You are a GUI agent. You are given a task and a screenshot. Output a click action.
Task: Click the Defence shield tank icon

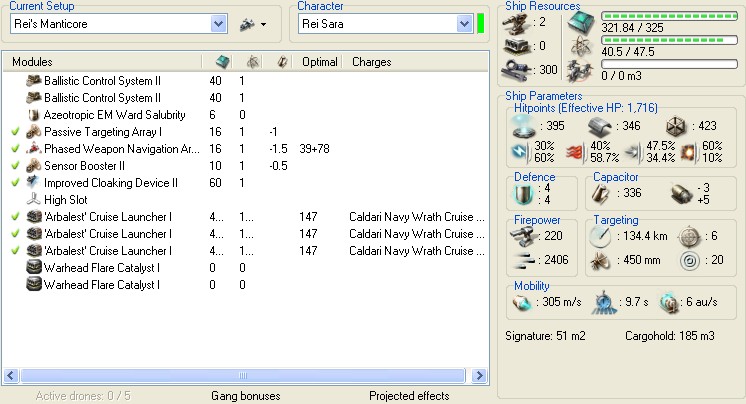[524, 194]
